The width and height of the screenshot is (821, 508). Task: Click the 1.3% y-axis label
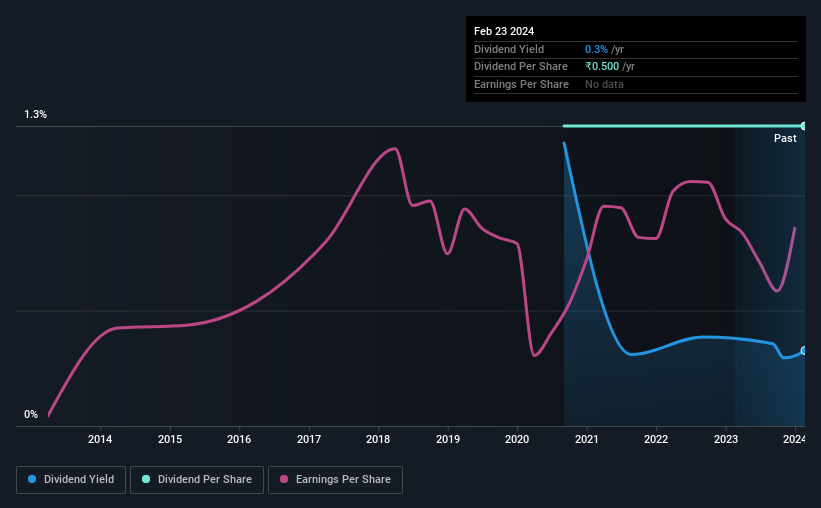click(36, 114)
